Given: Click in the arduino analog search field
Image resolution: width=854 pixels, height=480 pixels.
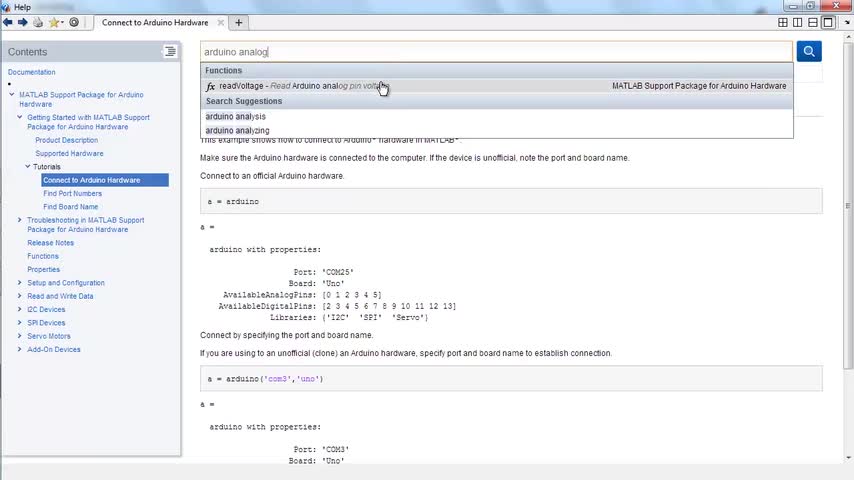Looking at the screenshot, I should click(496, 52).
